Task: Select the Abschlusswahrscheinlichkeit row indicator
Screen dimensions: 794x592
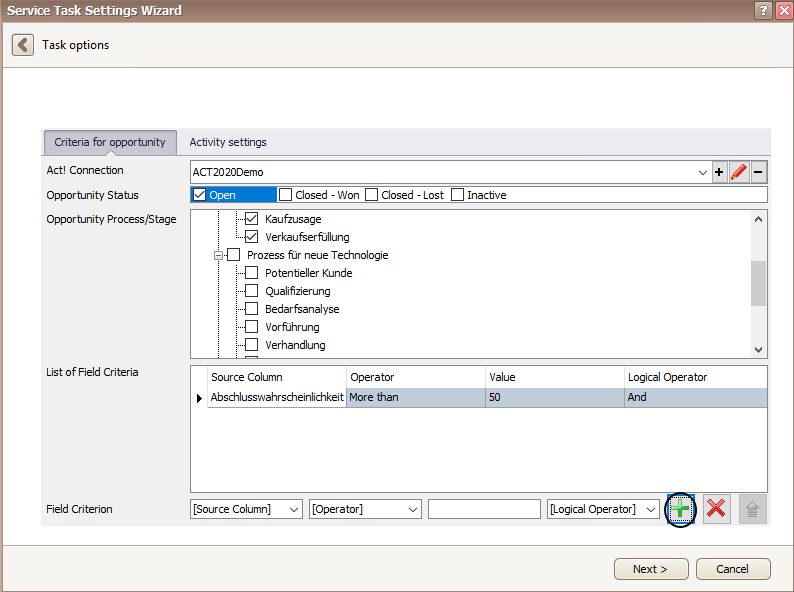Action: pos(200,398)
